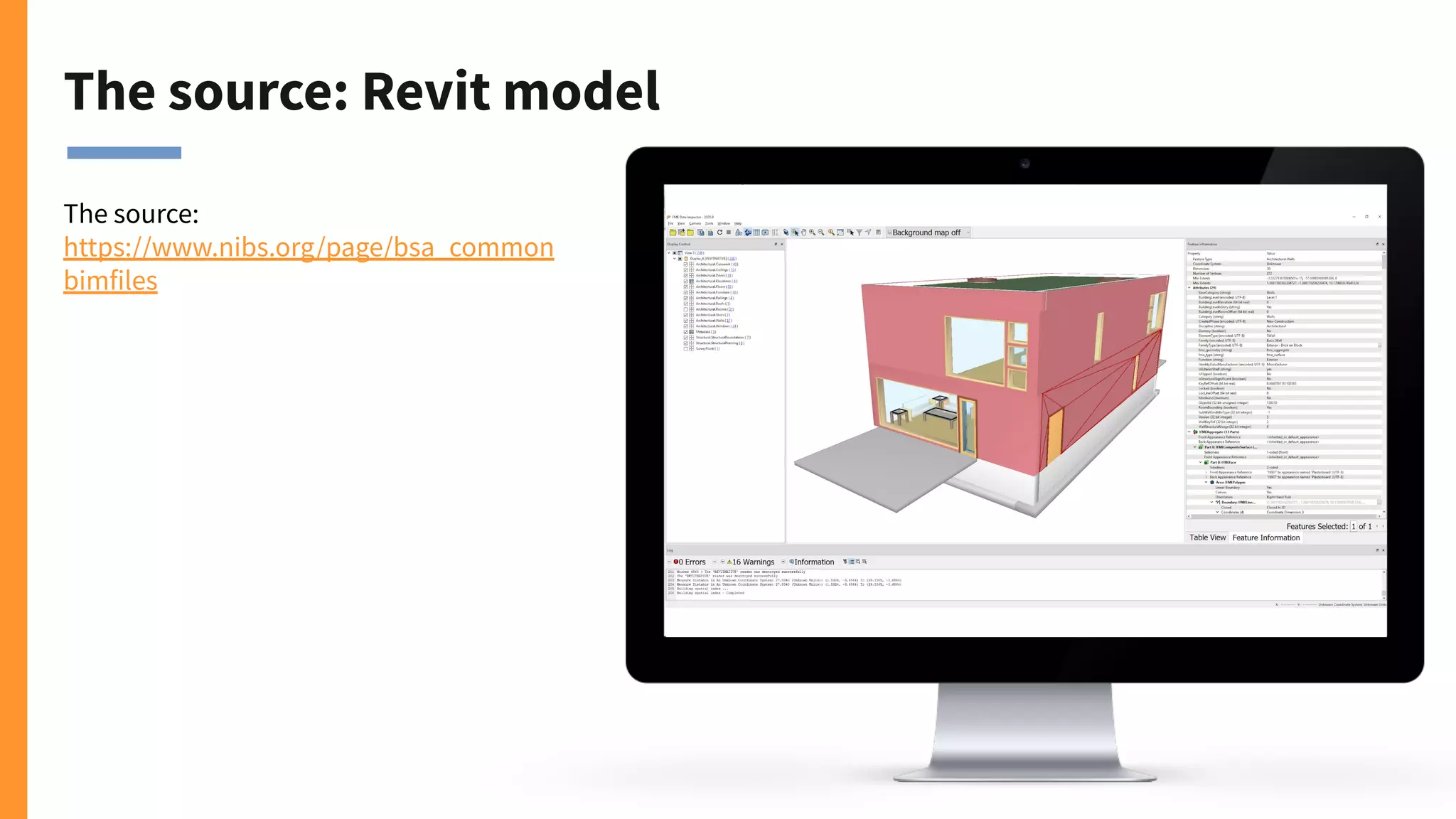Click the Stop square toolbar icon
Viewport: 1456px width, 819px height.
pyautogui.click(x=729, y=232)
